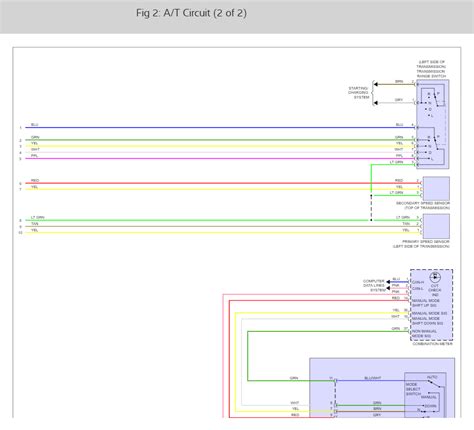Screen dimensions: 474x430
Task: Click WHT label left of connector pin 8
Action: 295,403
